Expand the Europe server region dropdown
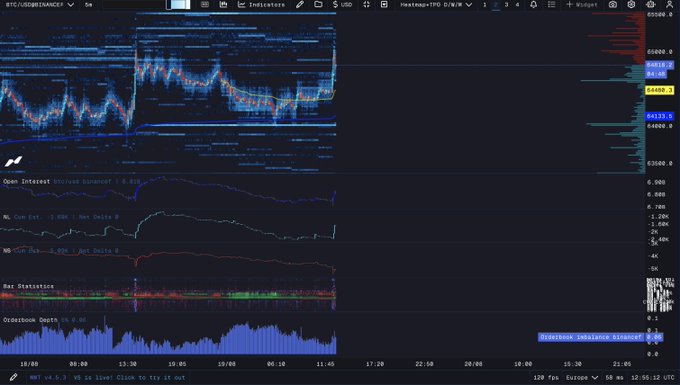The image size is (680, 385). pos(582,378)
